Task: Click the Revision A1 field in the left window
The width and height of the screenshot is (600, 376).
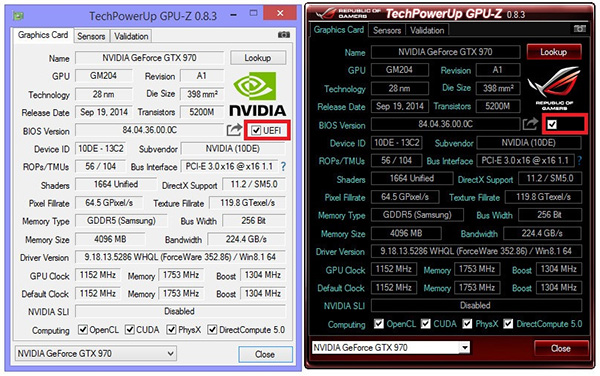Action: [202, 76]
